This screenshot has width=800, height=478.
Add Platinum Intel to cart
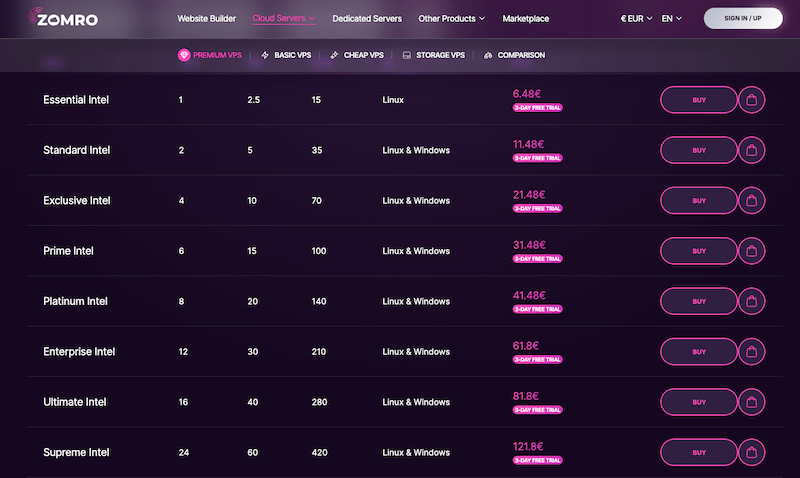click(x=752, y=301)
